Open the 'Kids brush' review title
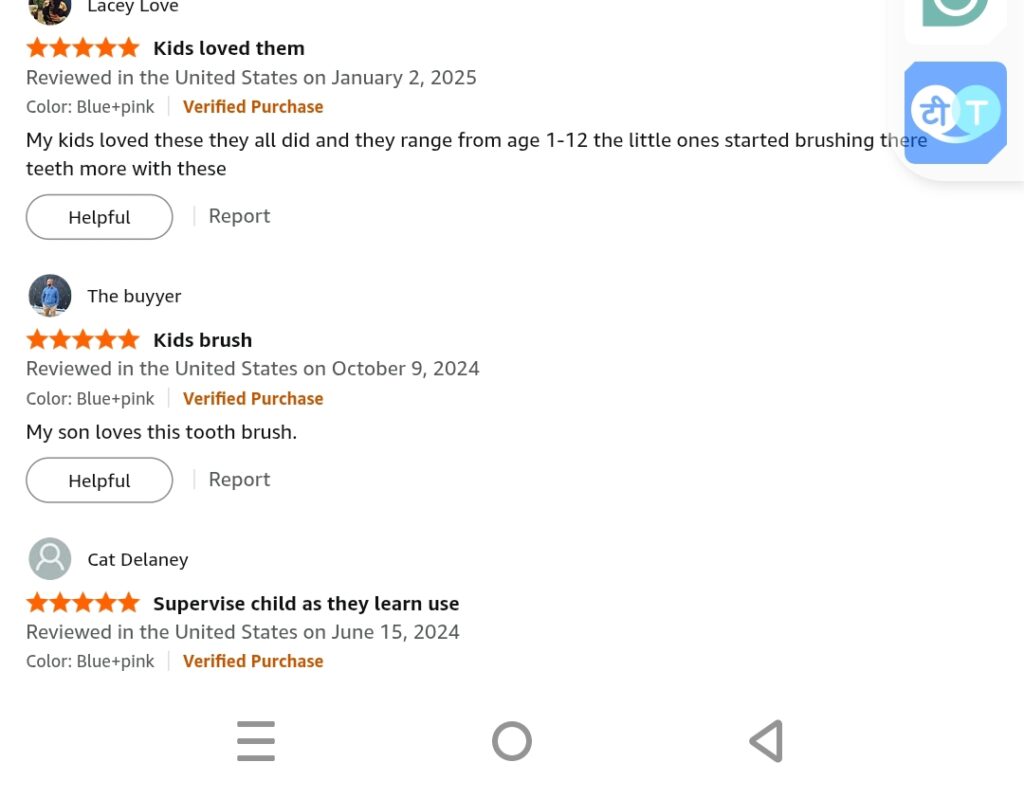 (202, 340)
